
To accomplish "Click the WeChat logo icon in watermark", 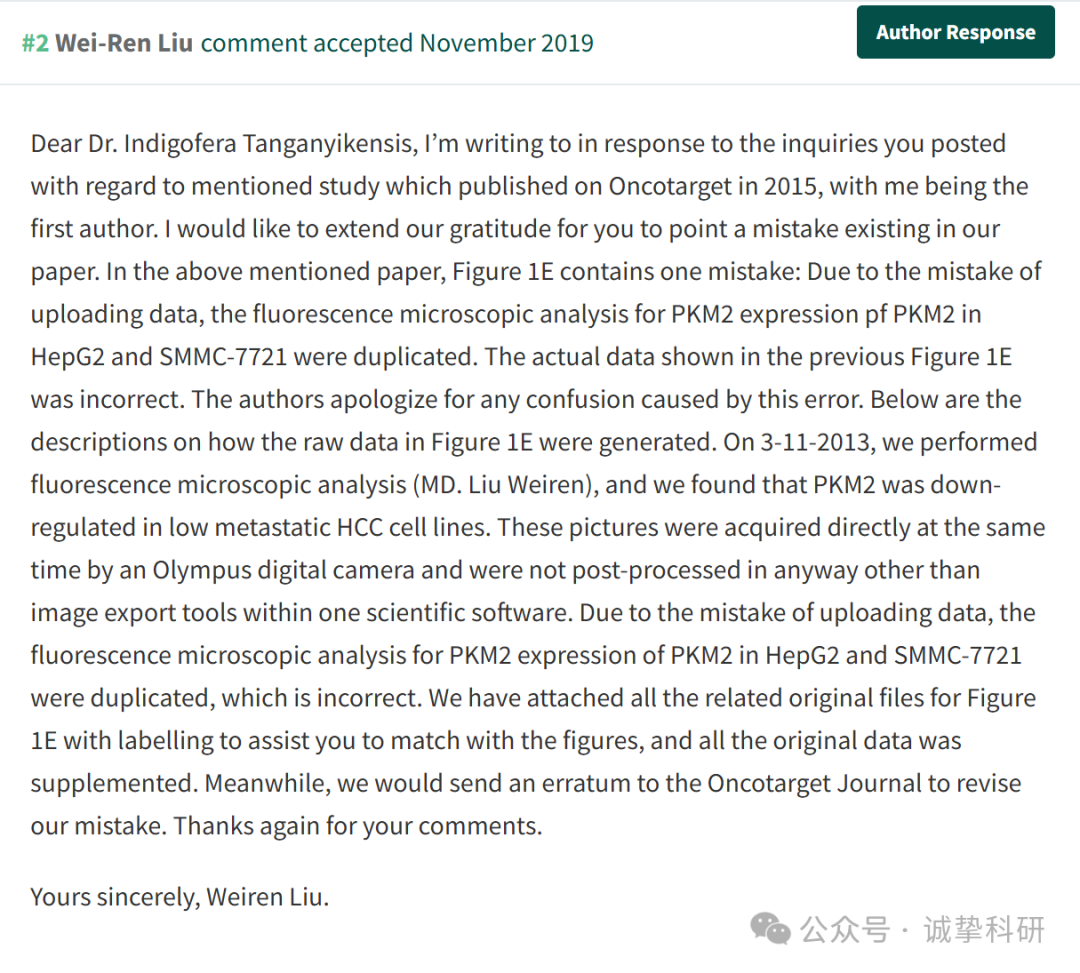I will coord(770,929).
